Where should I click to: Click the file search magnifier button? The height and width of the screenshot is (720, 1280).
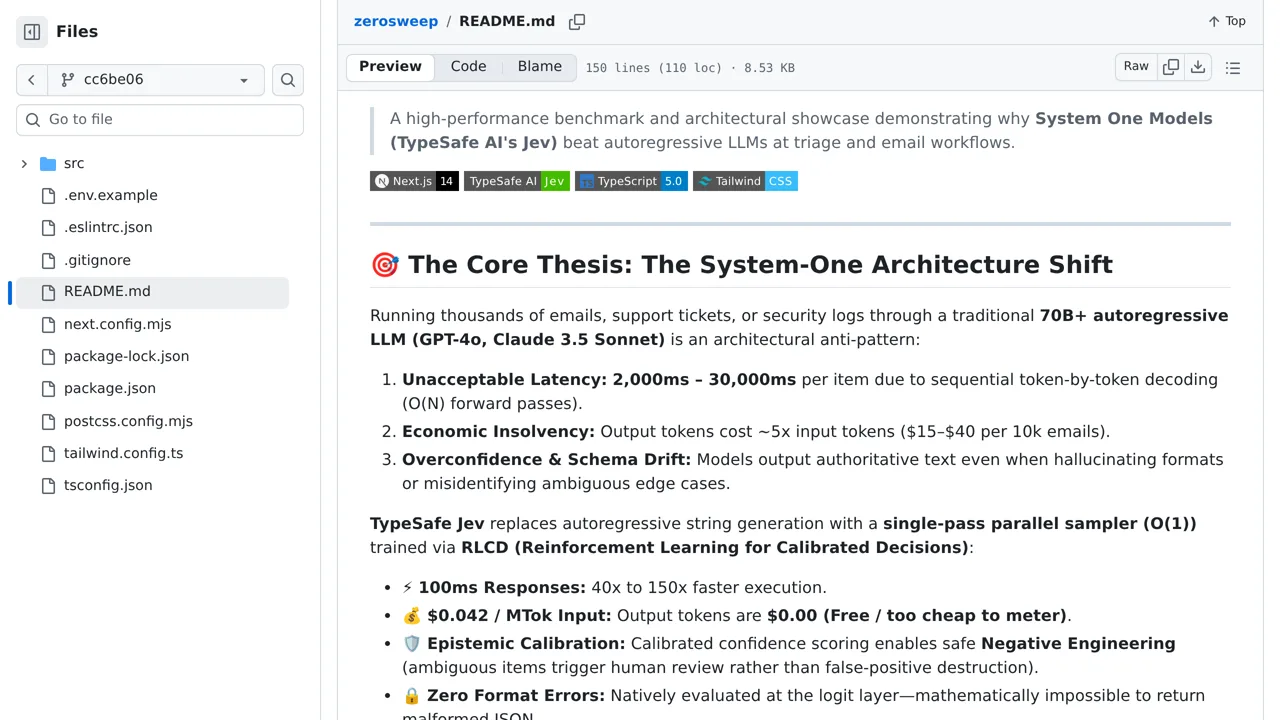288,80
